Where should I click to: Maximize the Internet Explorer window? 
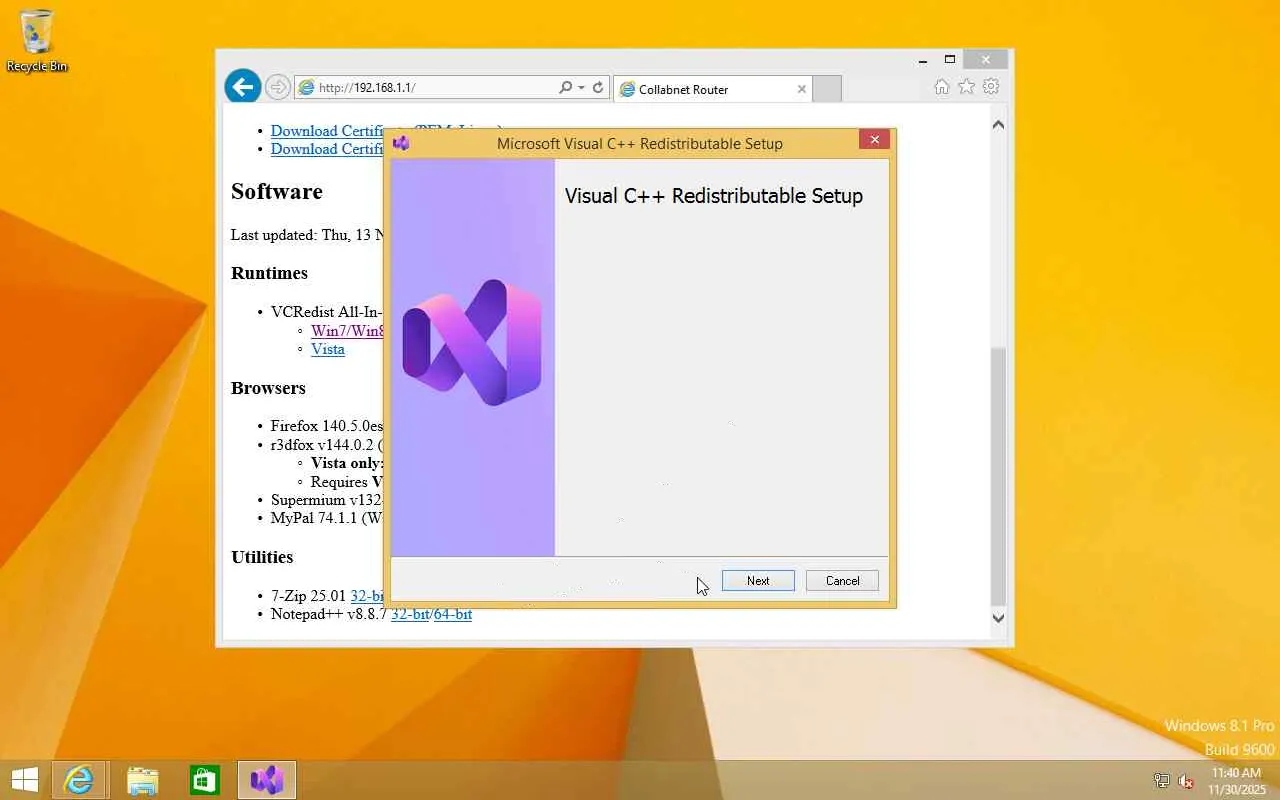point(950,60)
